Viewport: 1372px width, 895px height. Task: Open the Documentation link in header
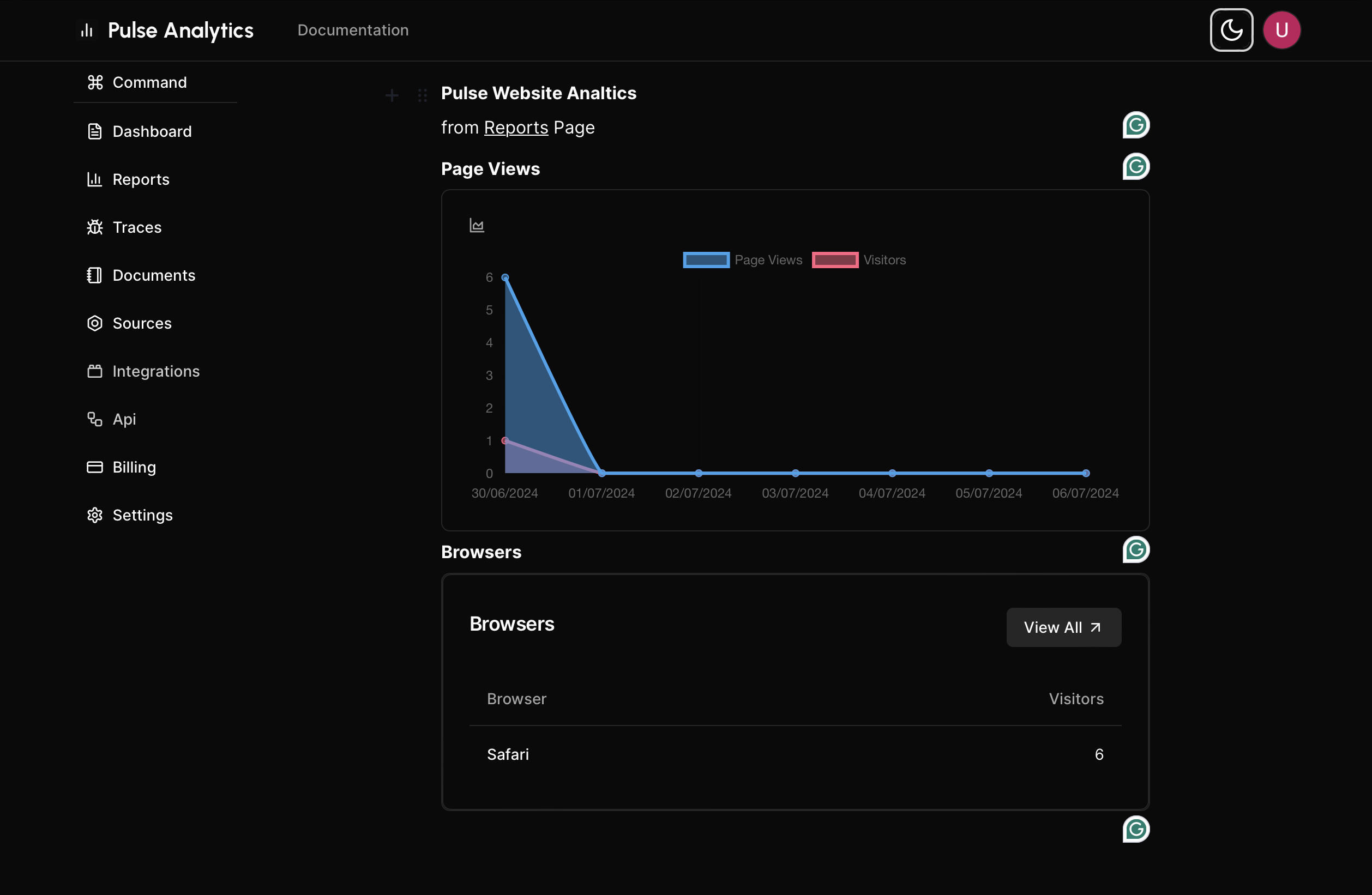(x=353, y=30)
